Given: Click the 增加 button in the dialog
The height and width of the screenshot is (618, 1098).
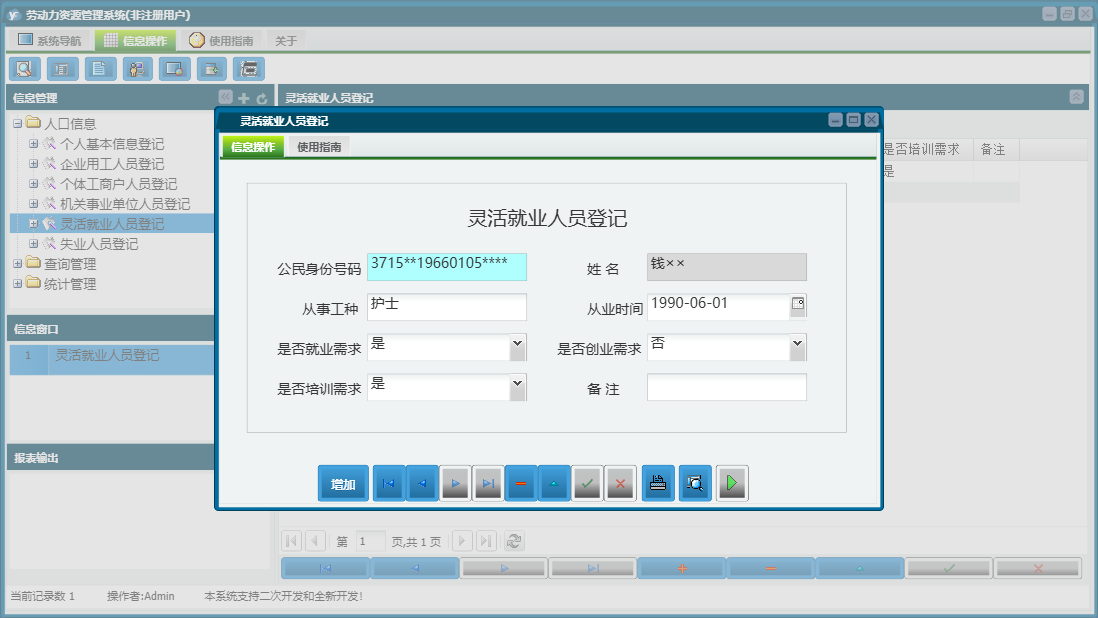Looking at the screenshot, I should click(343, 483).
